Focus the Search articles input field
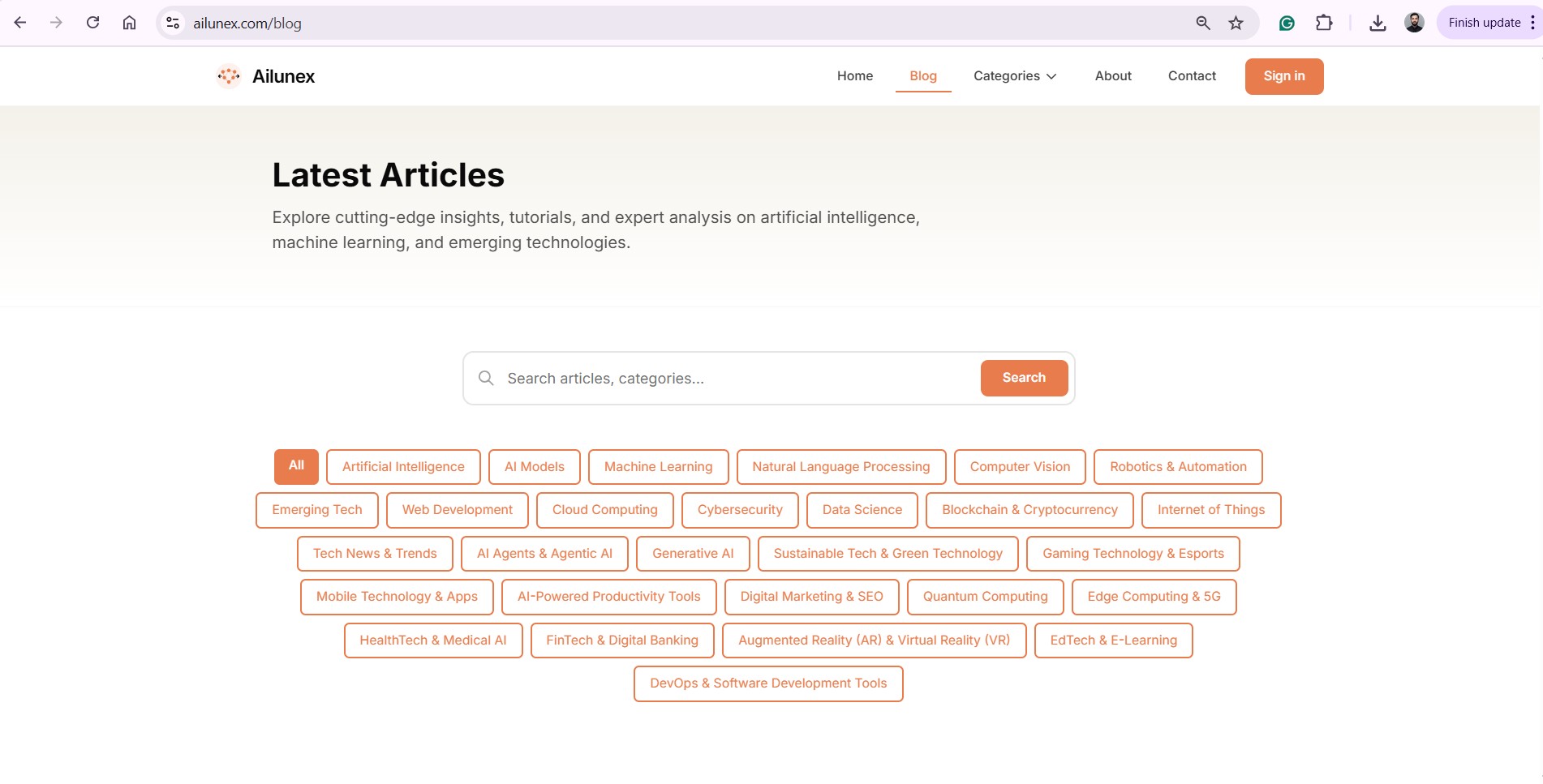1543x784 pixels. 730,379
